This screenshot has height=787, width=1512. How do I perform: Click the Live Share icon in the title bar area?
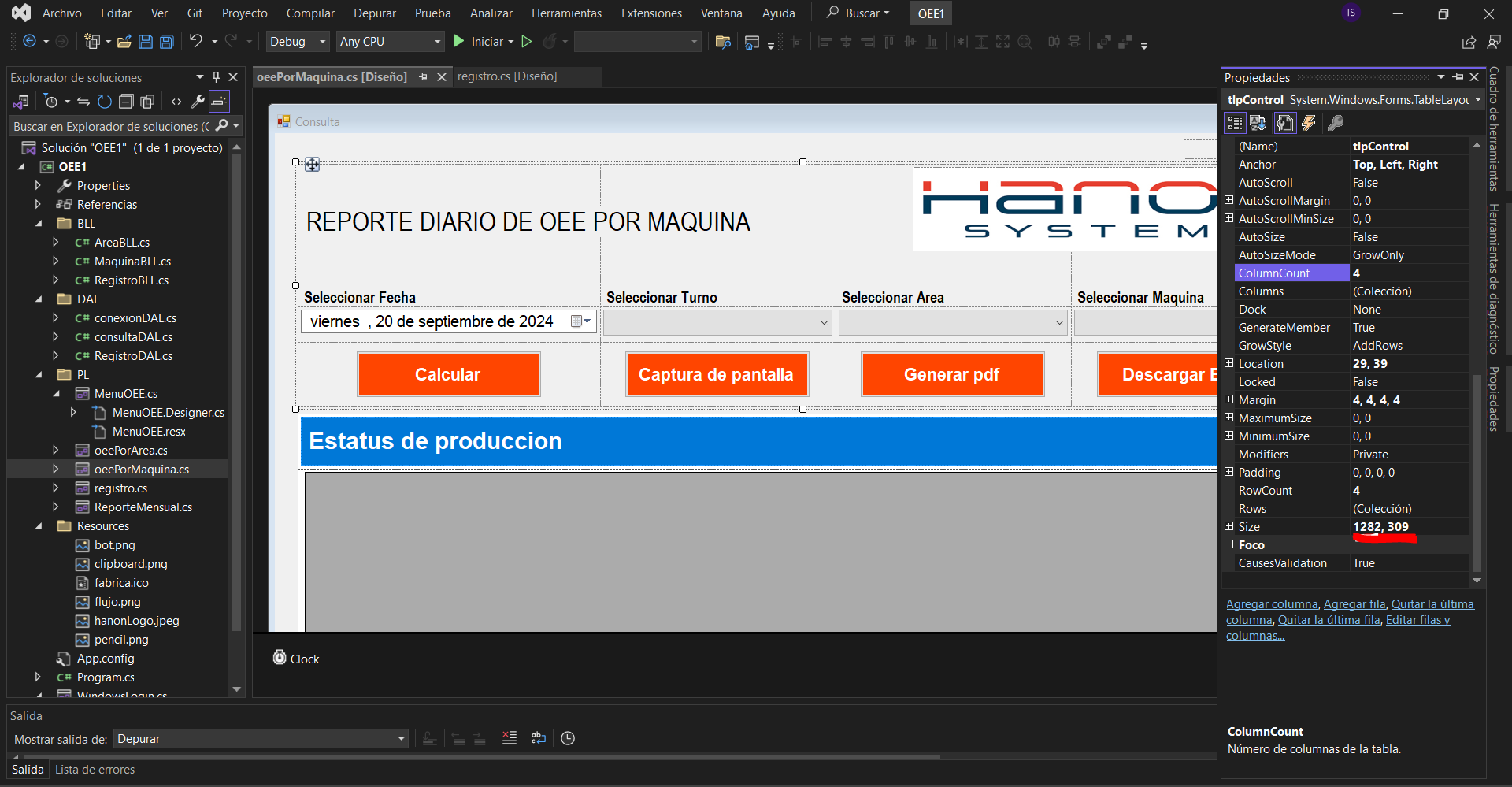point(1469,42)
